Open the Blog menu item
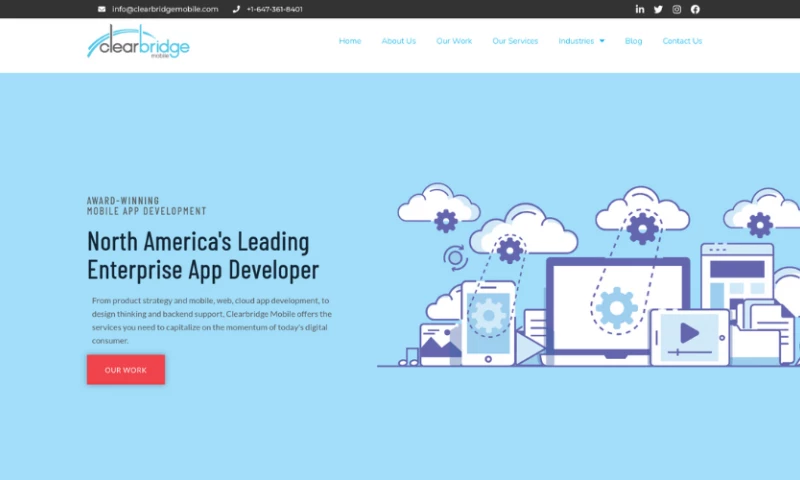Screen dimensions: 800x480 633,41
